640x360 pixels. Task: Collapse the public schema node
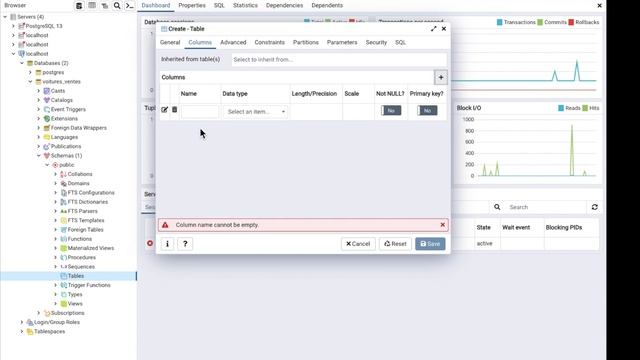coord(47,165)
